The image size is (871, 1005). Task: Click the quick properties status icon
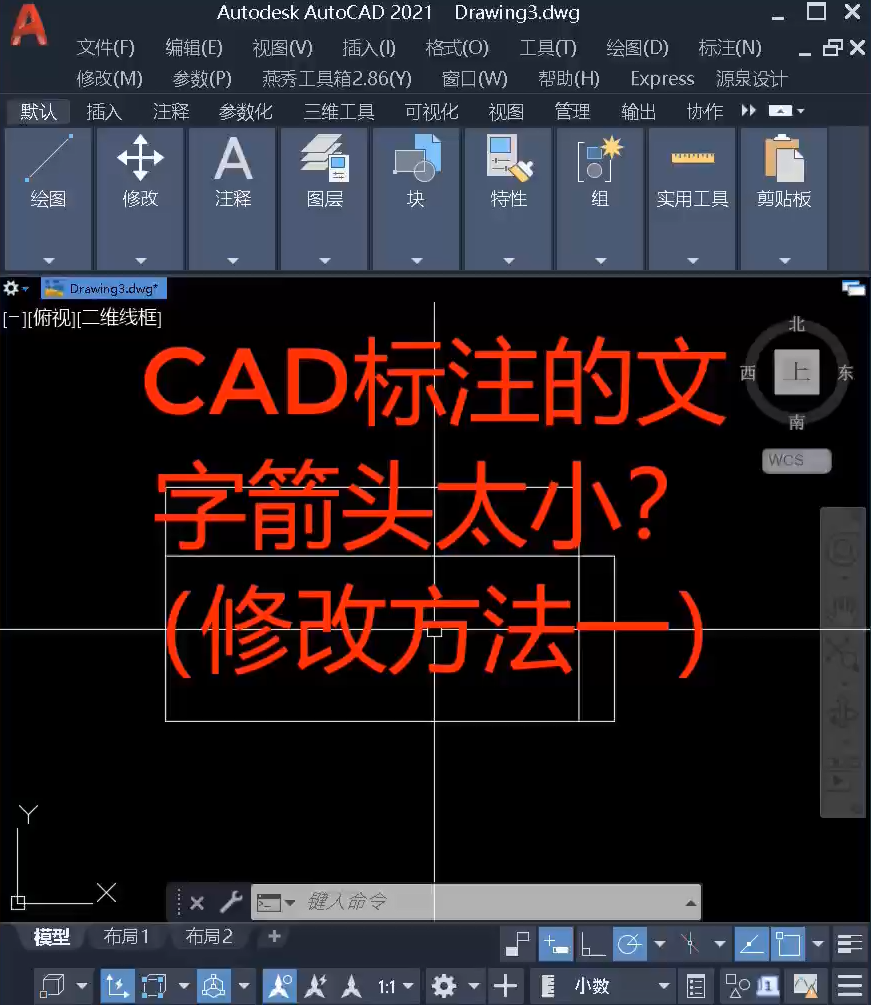(x=695, y=986)
